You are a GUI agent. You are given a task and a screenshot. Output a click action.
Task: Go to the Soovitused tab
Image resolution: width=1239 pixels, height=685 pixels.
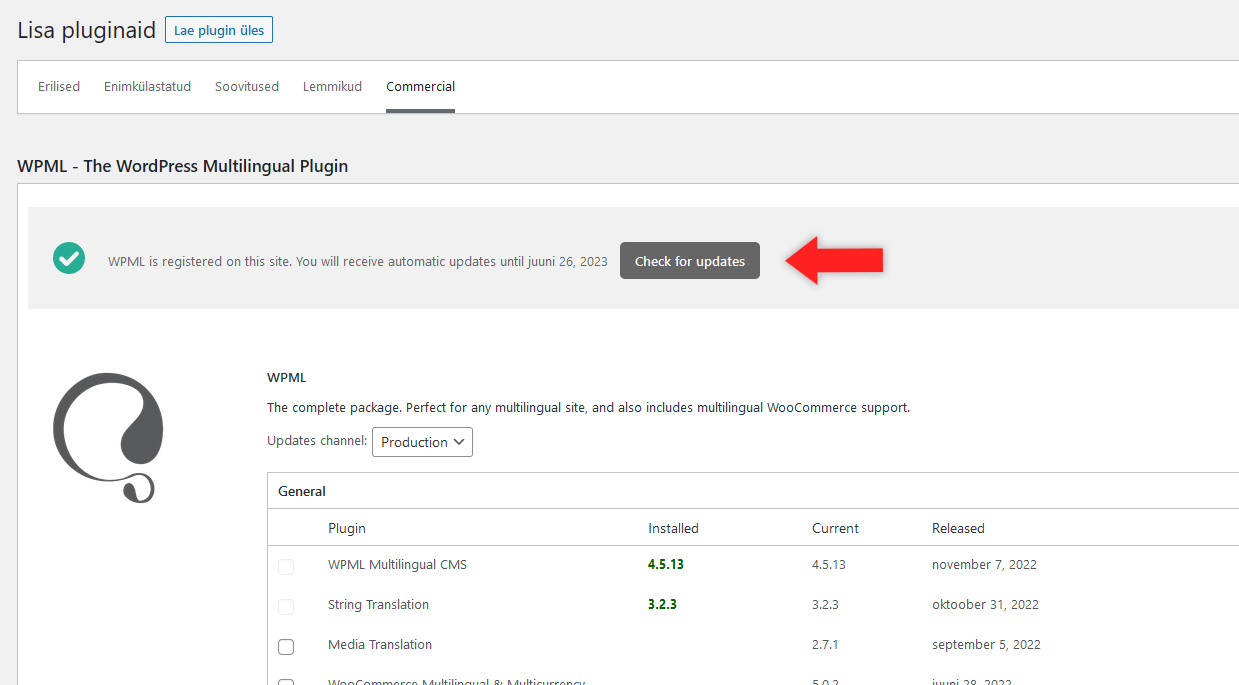coord(247,87)
